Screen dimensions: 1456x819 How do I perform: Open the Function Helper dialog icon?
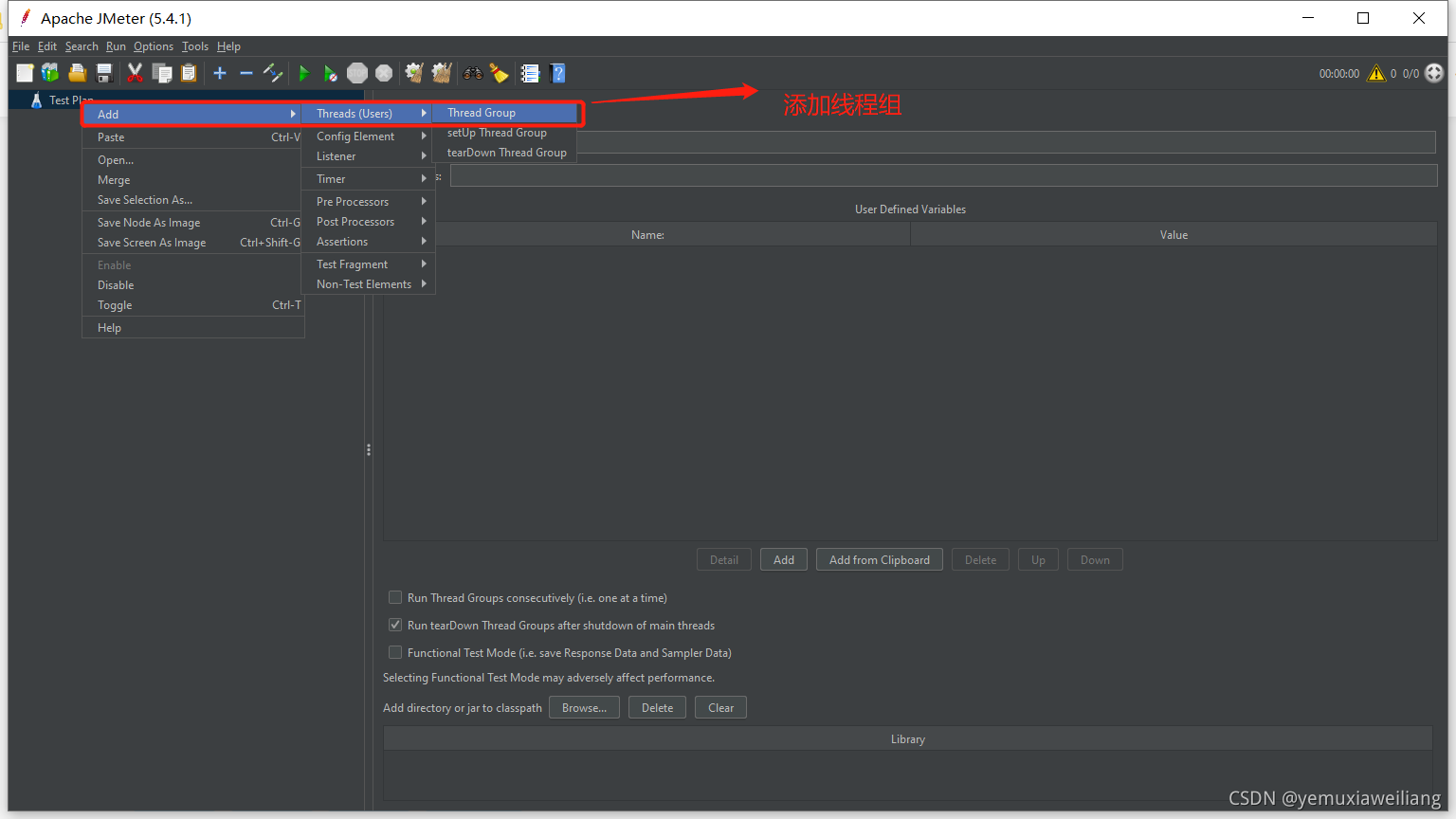tap(530, 73)
